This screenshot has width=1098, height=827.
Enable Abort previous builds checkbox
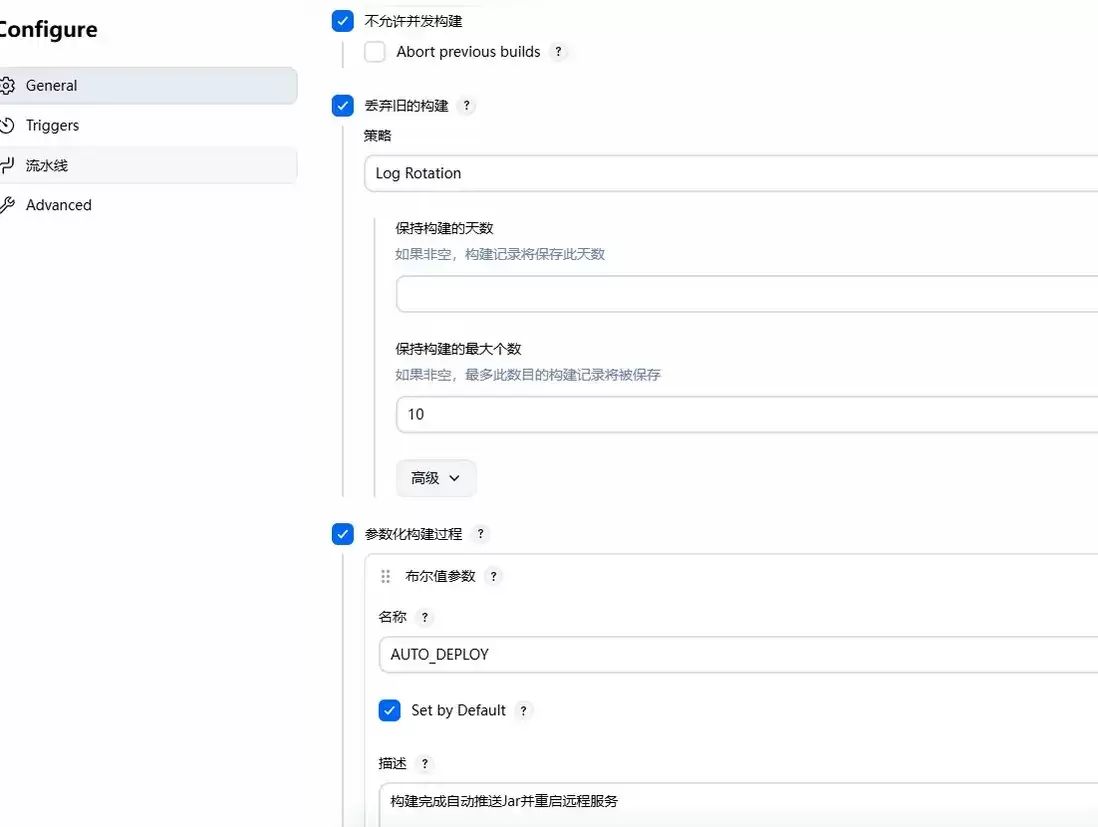click(x=375, y=52)
